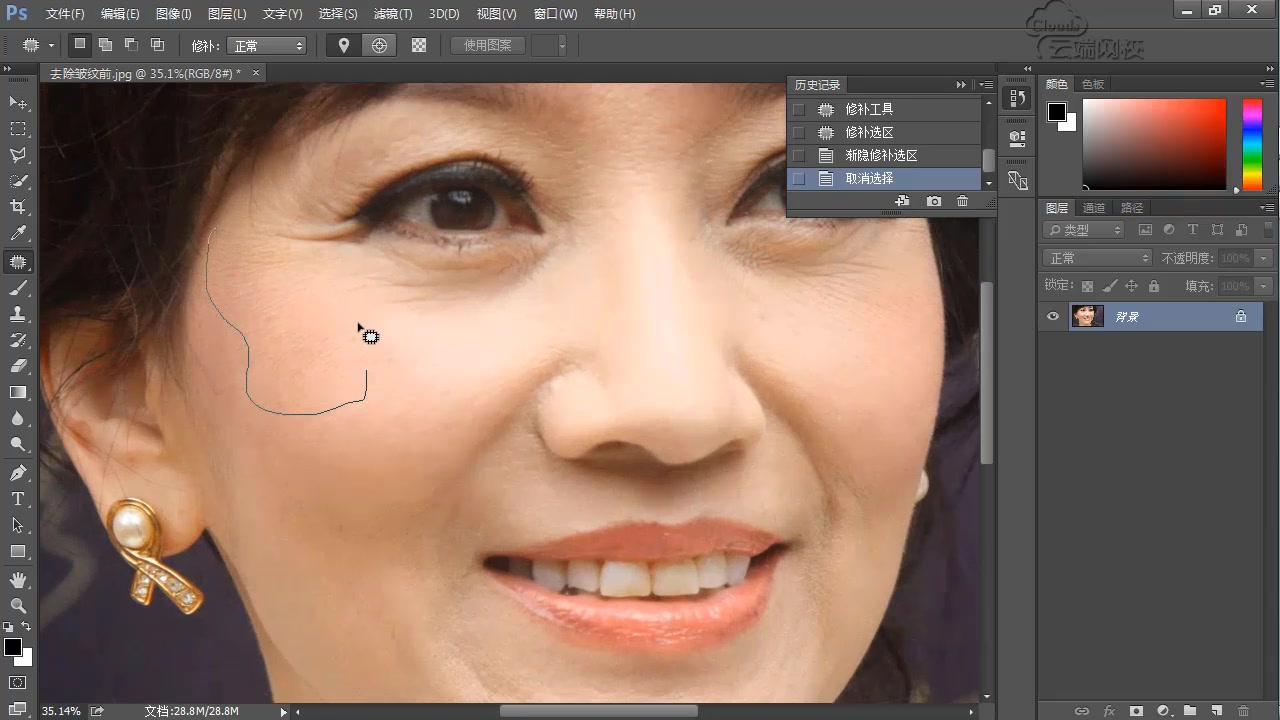Select the Gradient tool
This screenshot has width=1280, height=720.
point(18,392)
